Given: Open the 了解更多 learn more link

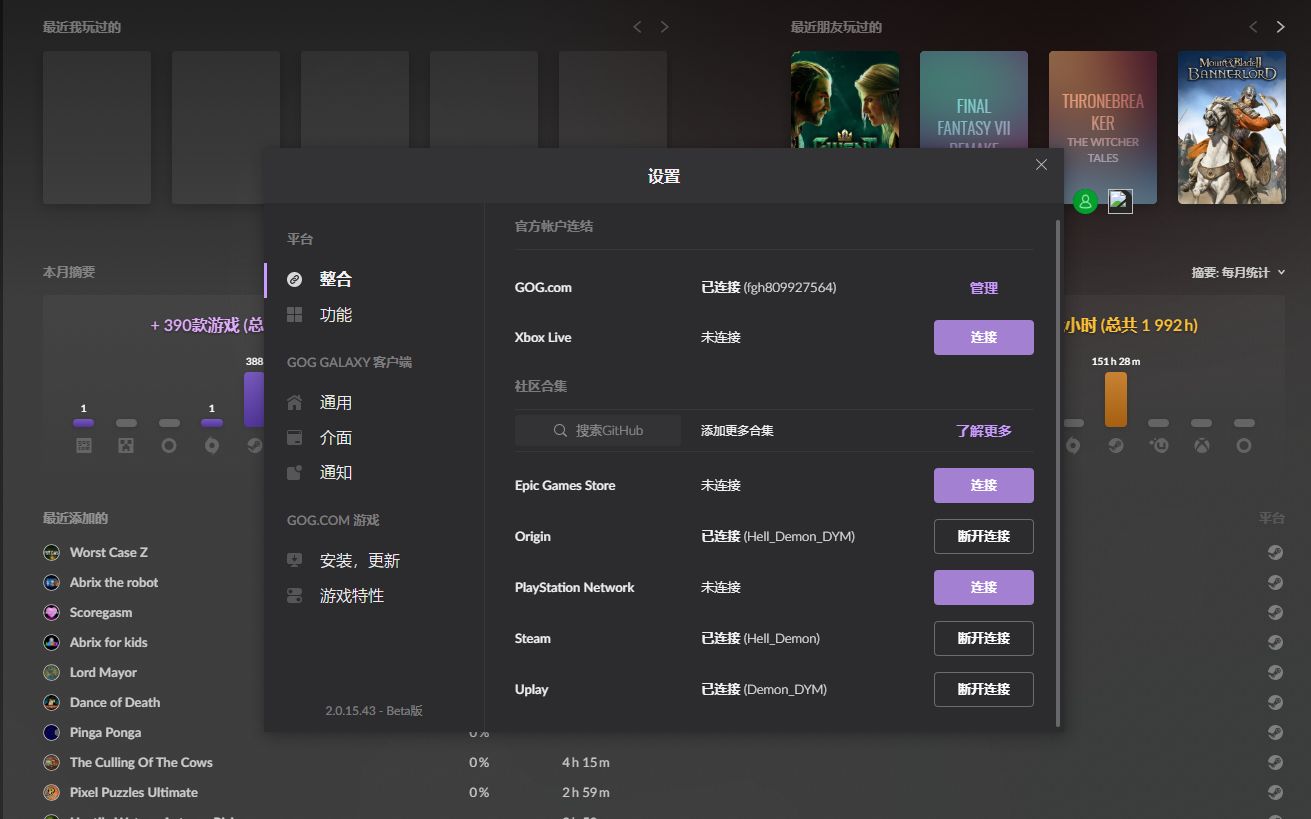Looking at the screenshot, I should pyautogui.click(x=984, y=431).
